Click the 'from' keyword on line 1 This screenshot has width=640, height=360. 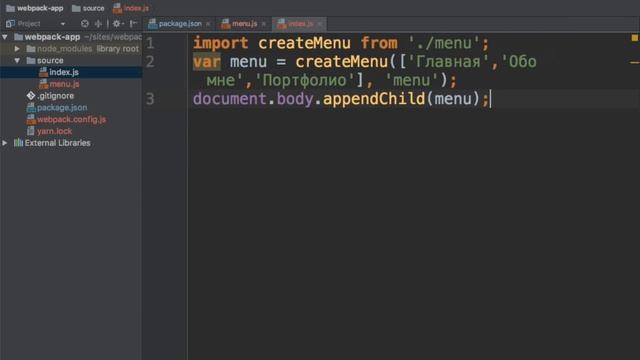coord(379,43)
